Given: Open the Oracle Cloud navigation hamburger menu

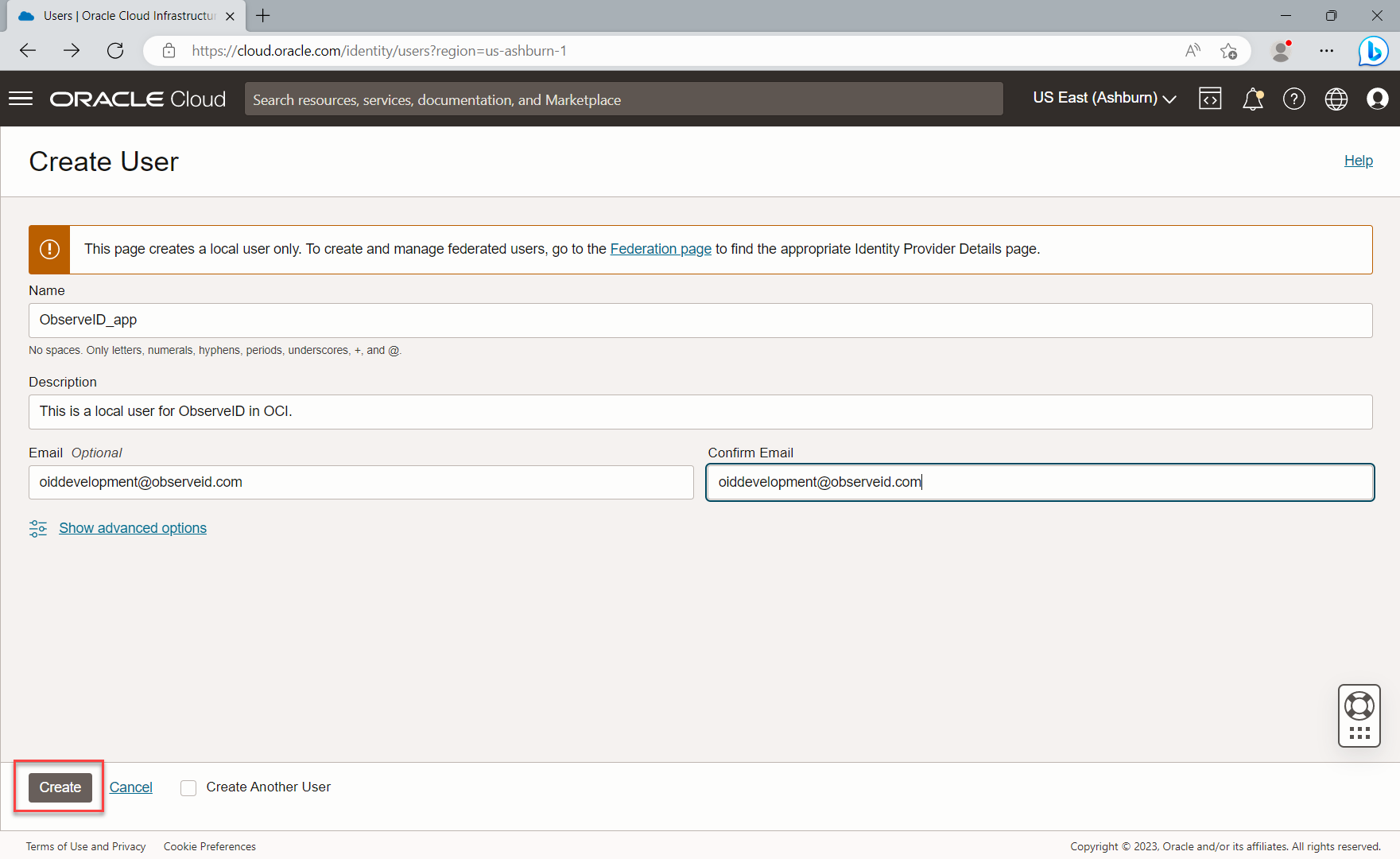Looking at the screenshot, I should pos(21,99).
